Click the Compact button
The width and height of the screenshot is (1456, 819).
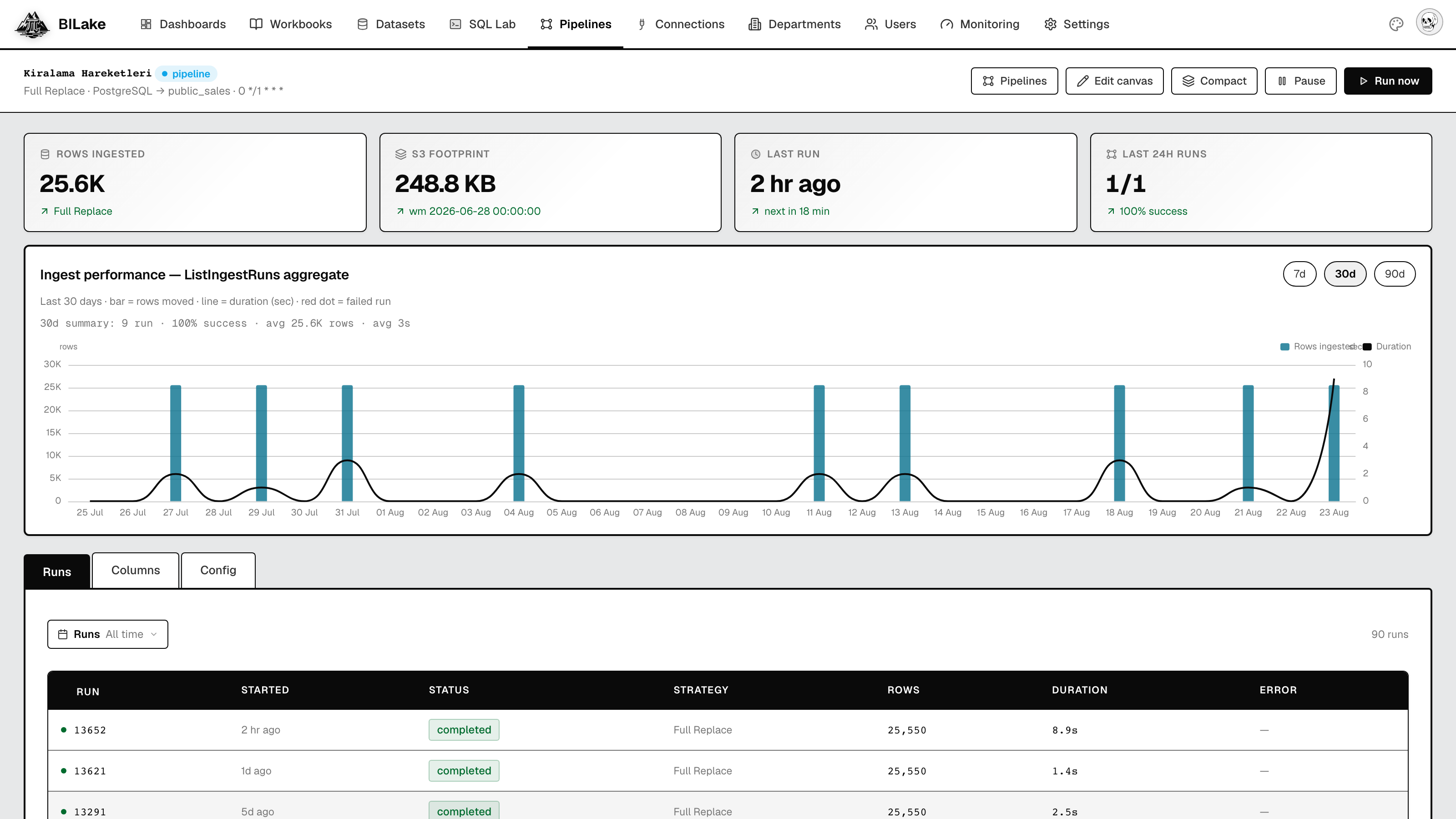click(1214, 81)
